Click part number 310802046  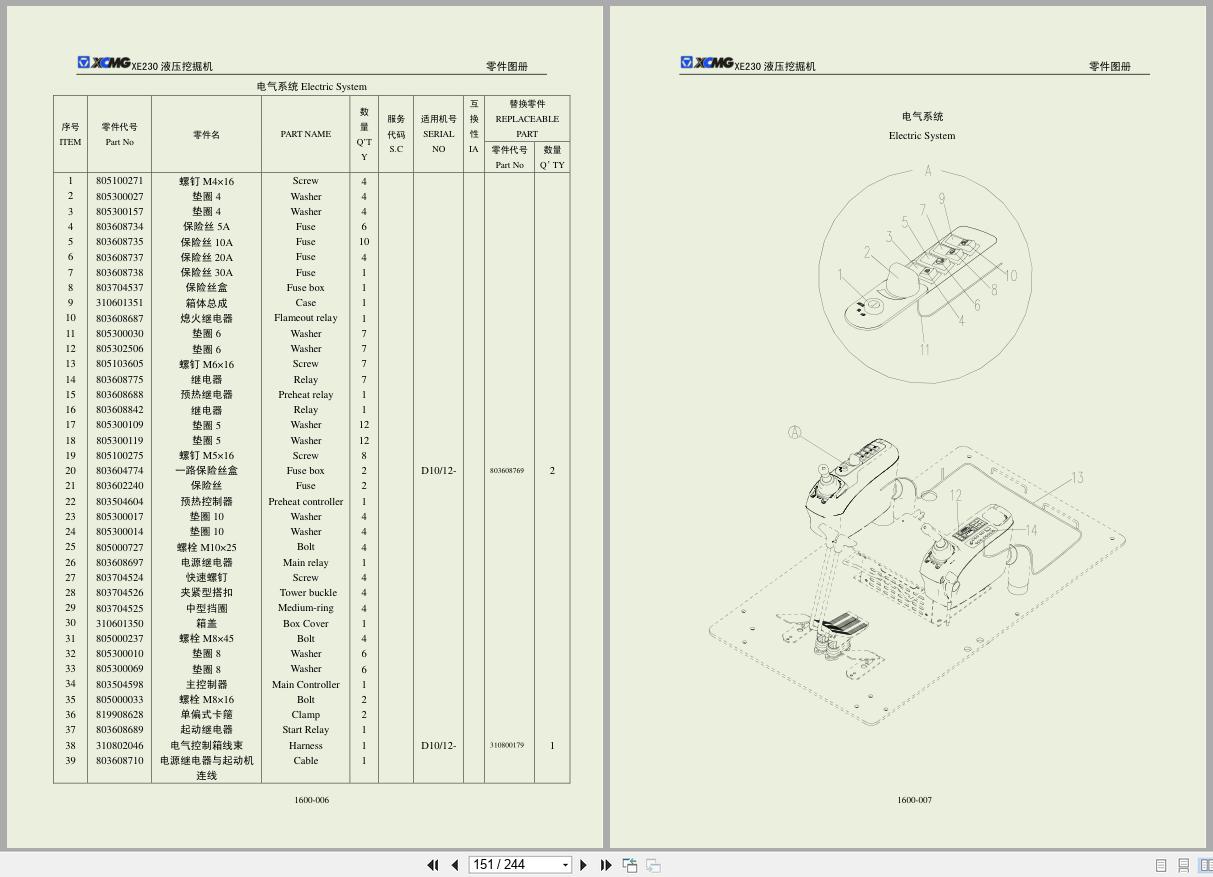pyautogui.click(x=119, y=745)
